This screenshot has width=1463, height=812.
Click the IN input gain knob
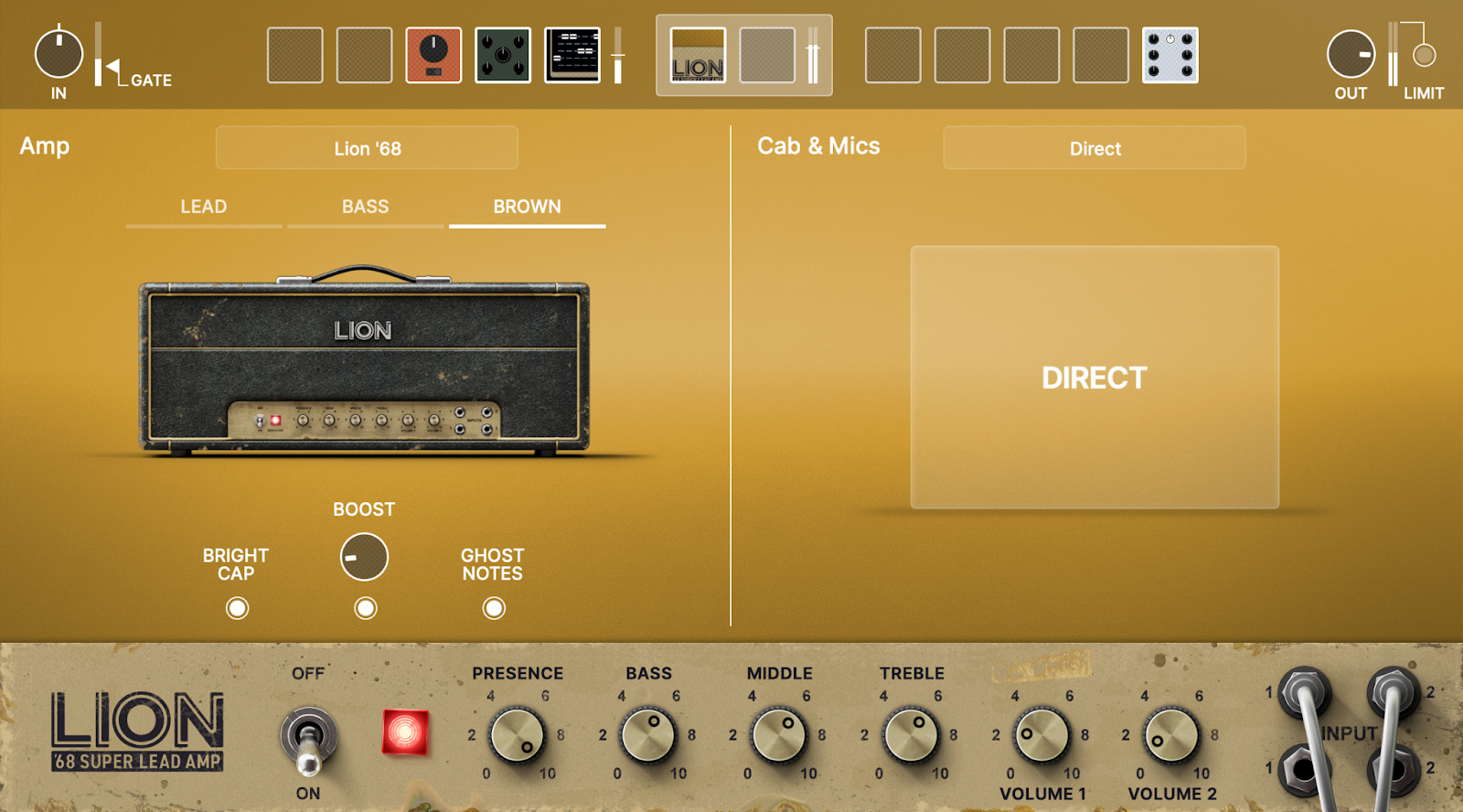coord(59,54)
